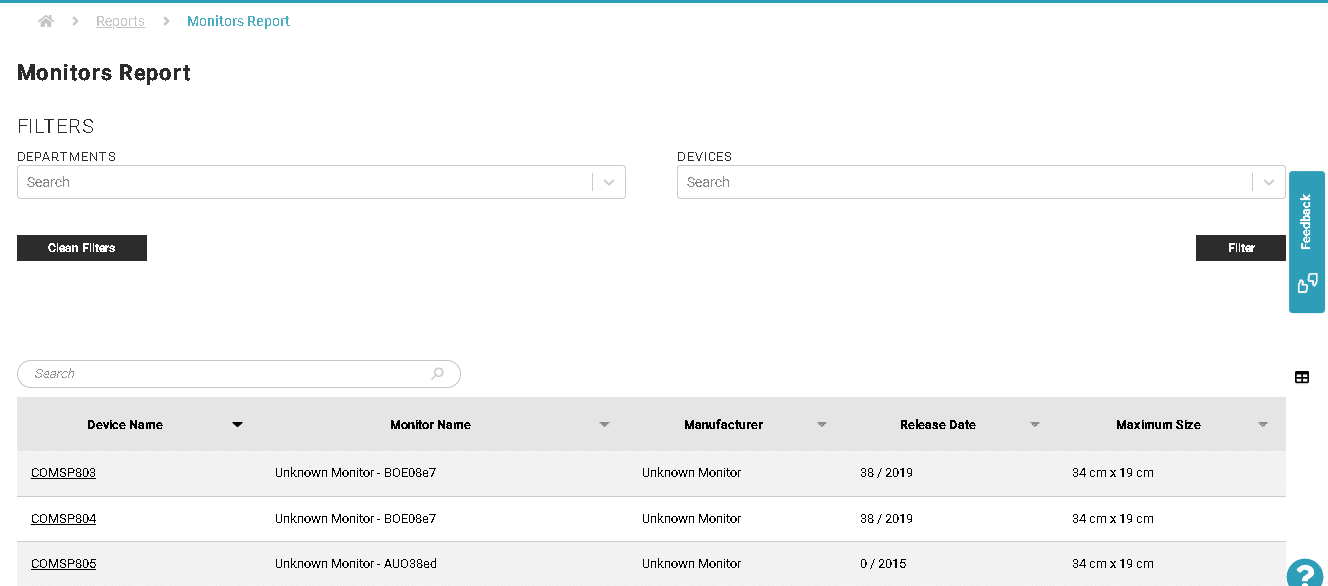The width and height of the screenshot is (1328, 586).
Task: Open the help question mark icon
Action: point(1304,572)
